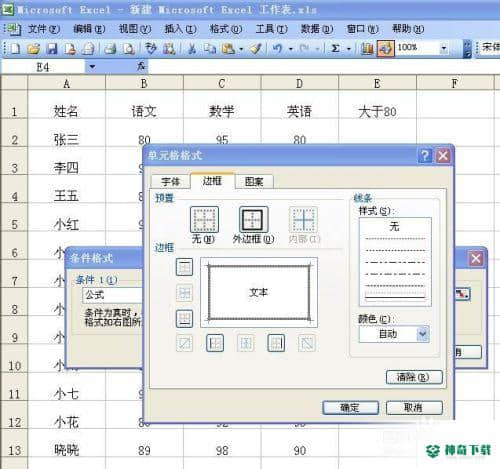
Task: Select the column E header
Action: [x=377, y=83]
